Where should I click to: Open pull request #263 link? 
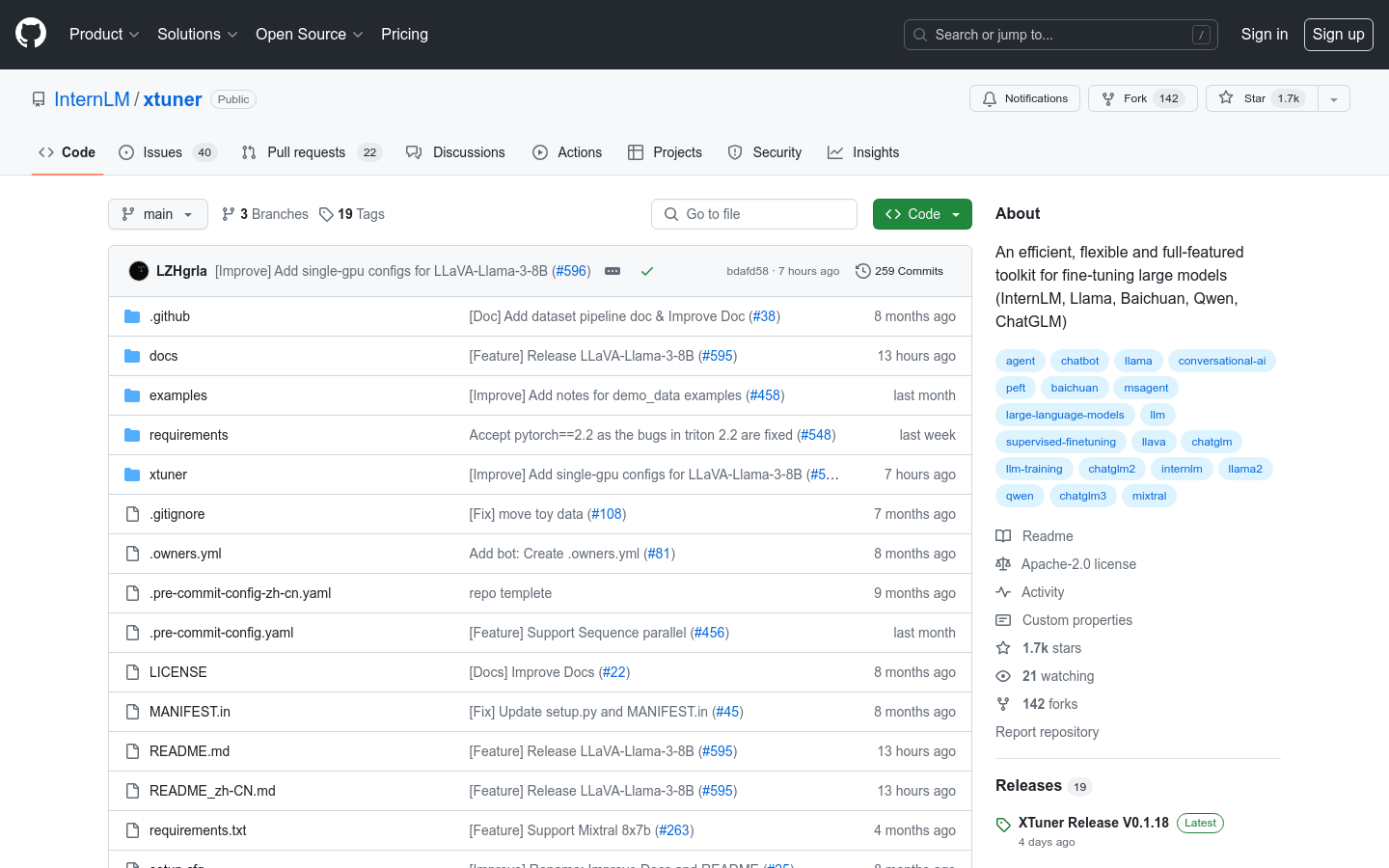coord(675,830)
